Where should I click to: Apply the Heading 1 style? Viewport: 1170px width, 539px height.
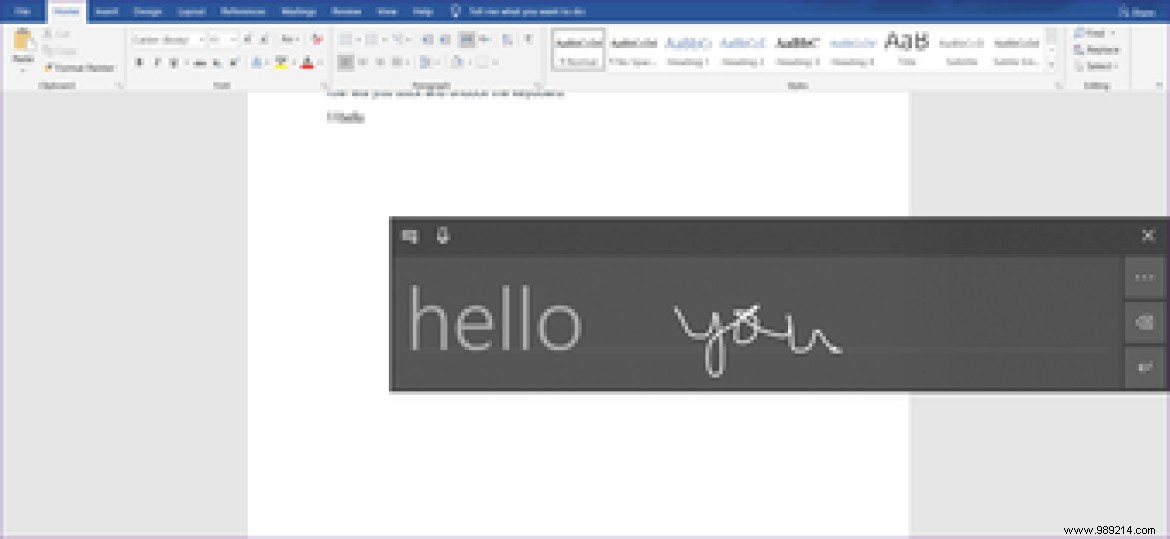click(x=688, y=50)
